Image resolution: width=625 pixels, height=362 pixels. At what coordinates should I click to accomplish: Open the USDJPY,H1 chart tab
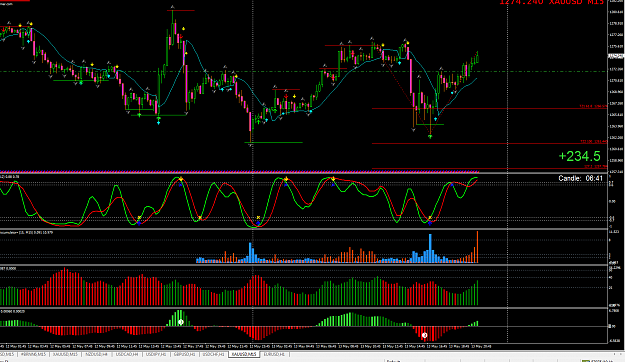tap(156, 354)
